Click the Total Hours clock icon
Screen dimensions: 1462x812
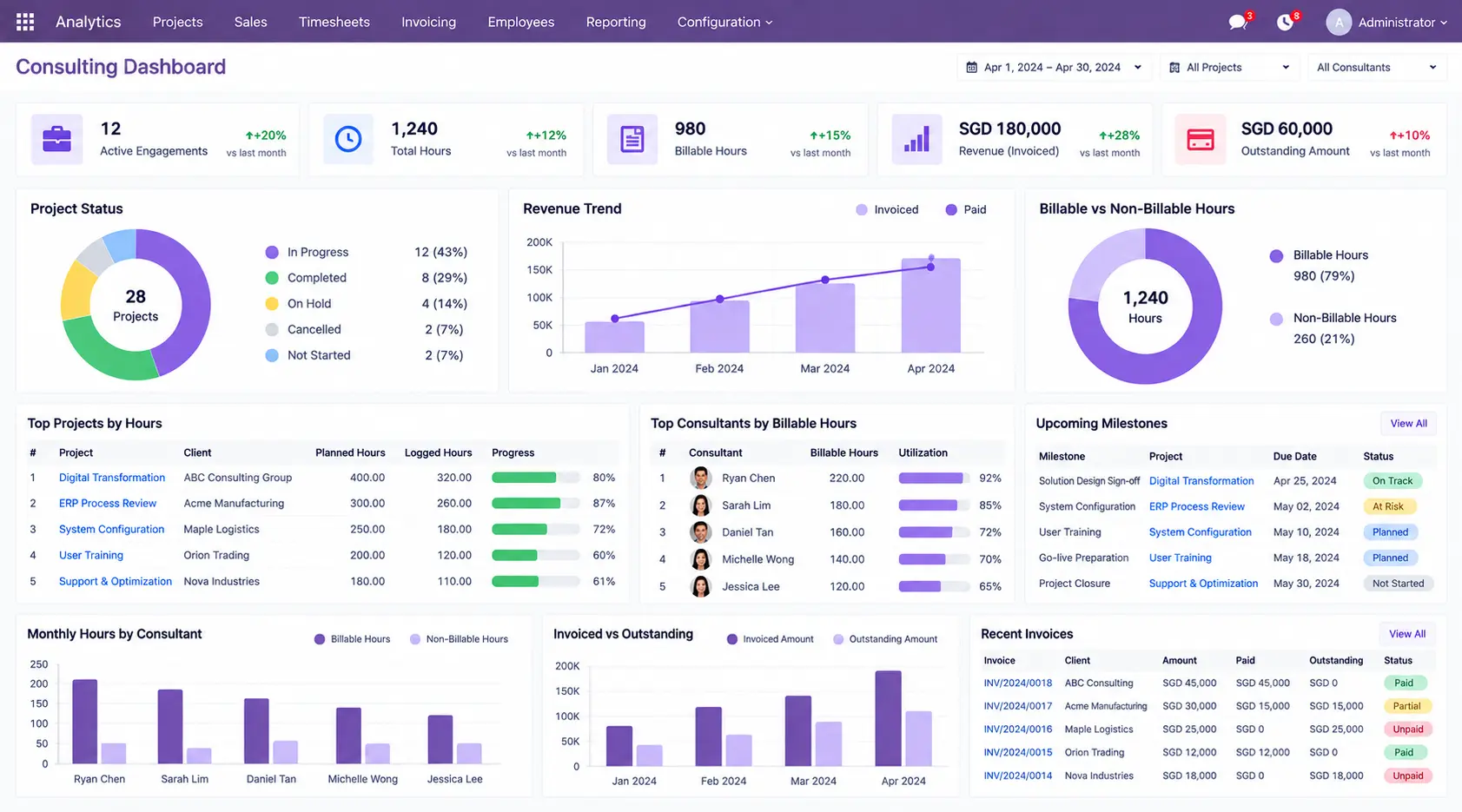pos(348,139)
